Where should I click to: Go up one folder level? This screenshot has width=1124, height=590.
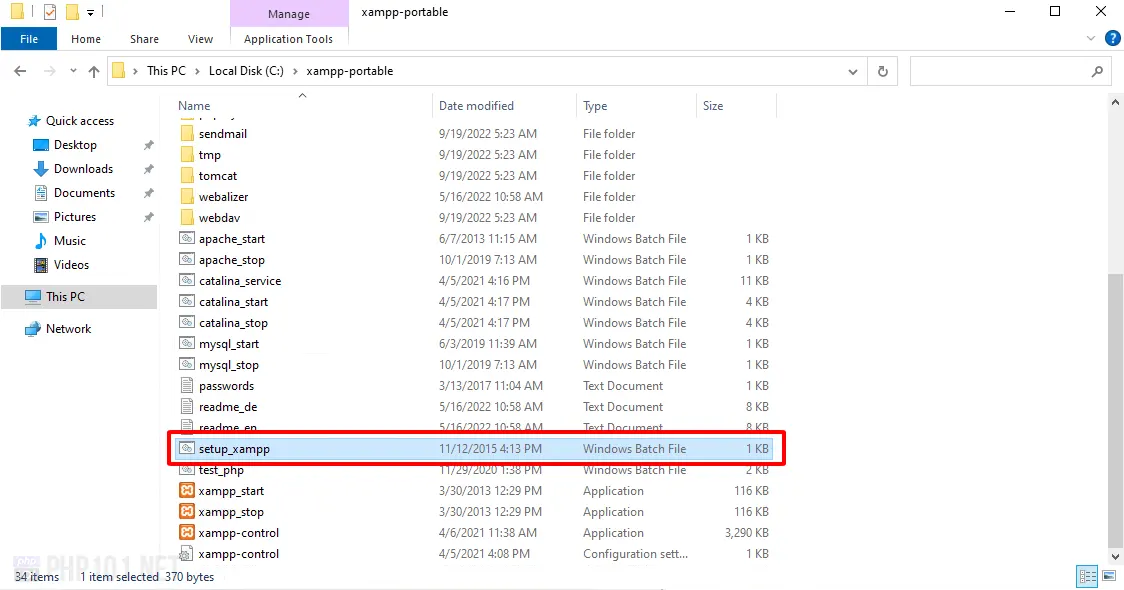pos(94,71)
